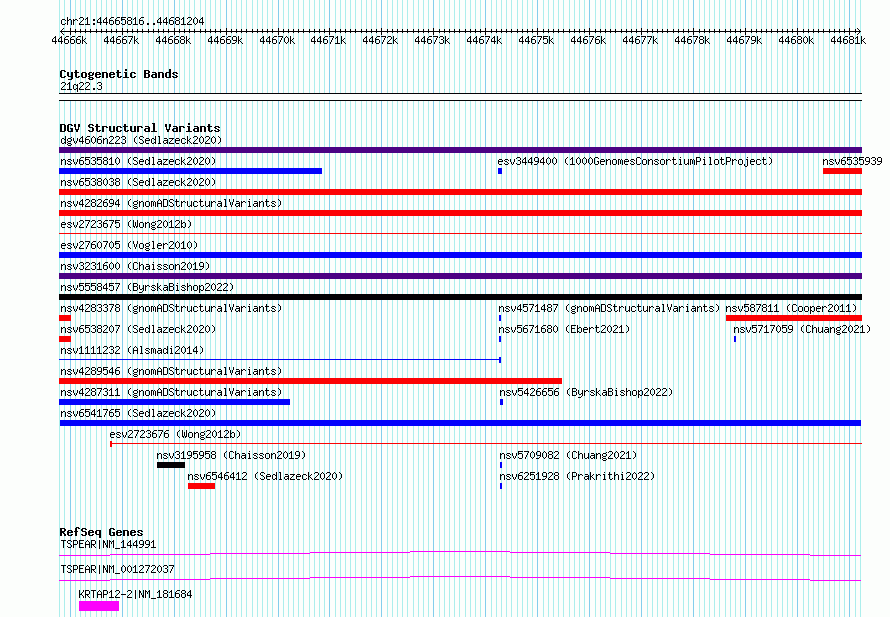Screen dimensions: 890x617
Task: Click the nsv5671680 (Ebert2021) blue marker
Action: tap(500, 339)
